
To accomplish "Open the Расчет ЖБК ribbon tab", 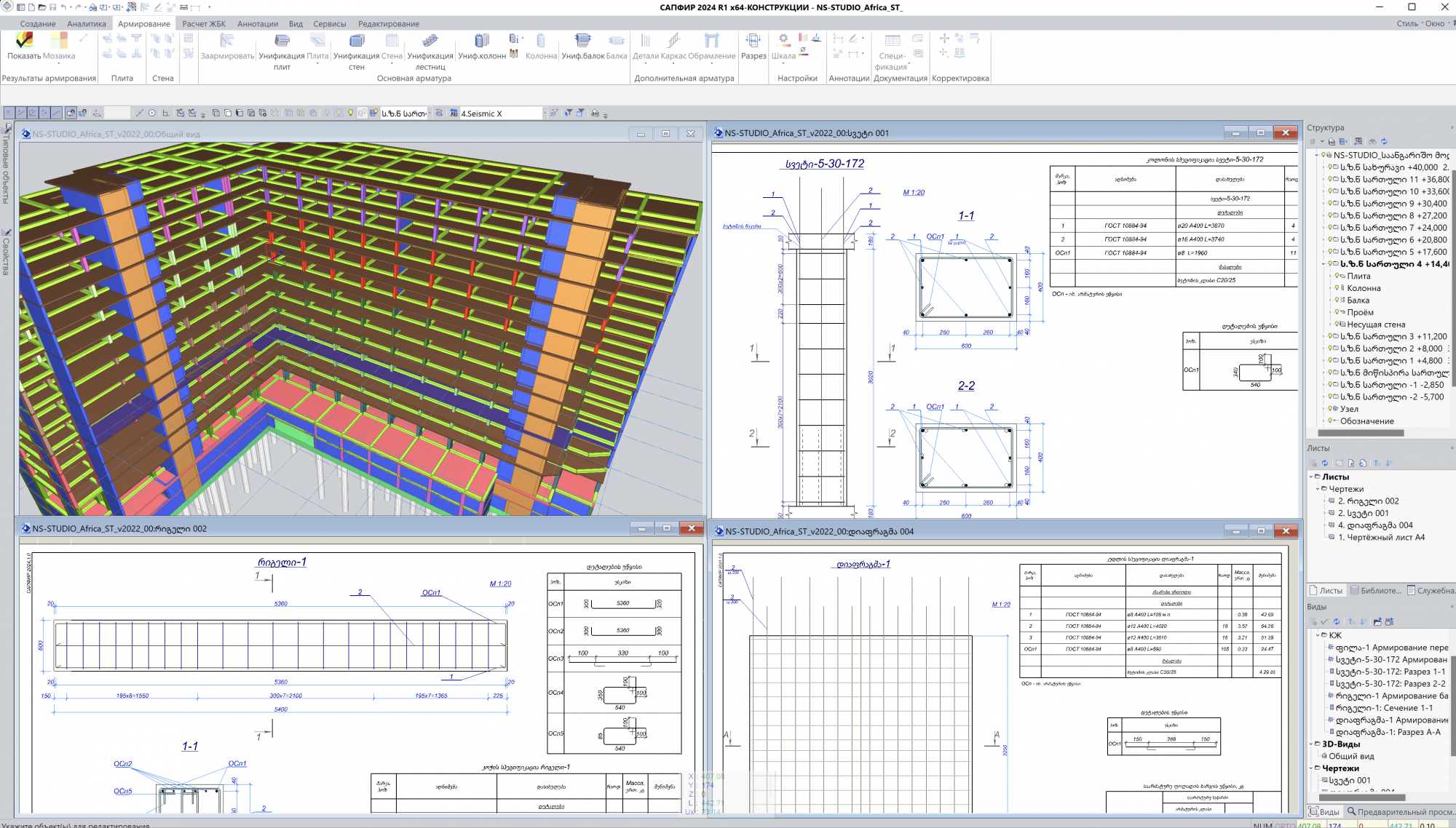I will [204, 24].
